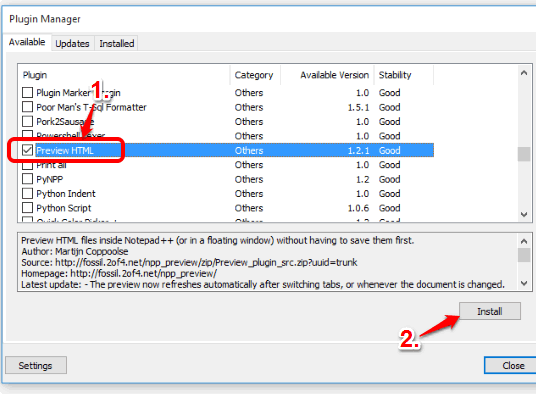Viewport: 536px width, 394px height.
Task: Uncheck the Preview HTML checkbox
Action: pyautogui.click(x=27, y=150)
